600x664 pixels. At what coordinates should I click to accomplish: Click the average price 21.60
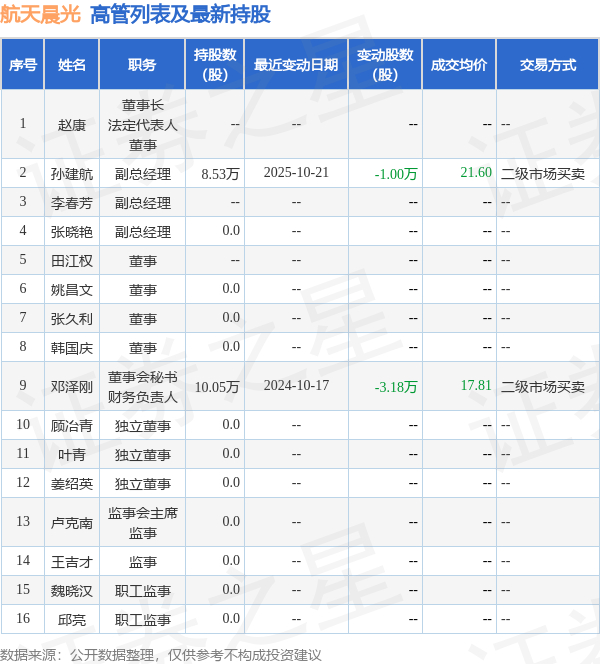[476, 172]
